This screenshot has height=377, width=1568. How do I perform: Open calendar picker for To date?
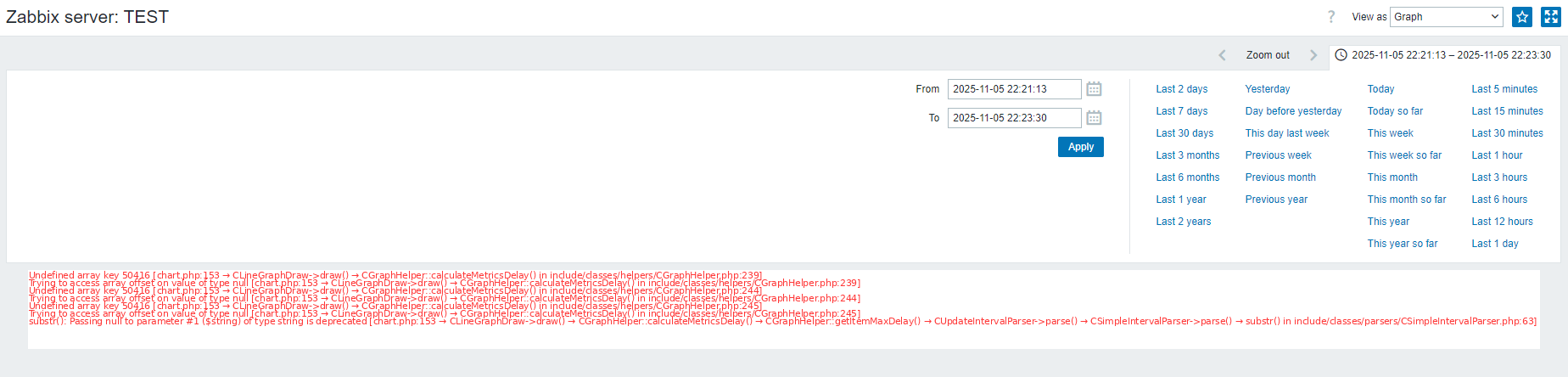pyautogui.click(x=1094, y=118)
